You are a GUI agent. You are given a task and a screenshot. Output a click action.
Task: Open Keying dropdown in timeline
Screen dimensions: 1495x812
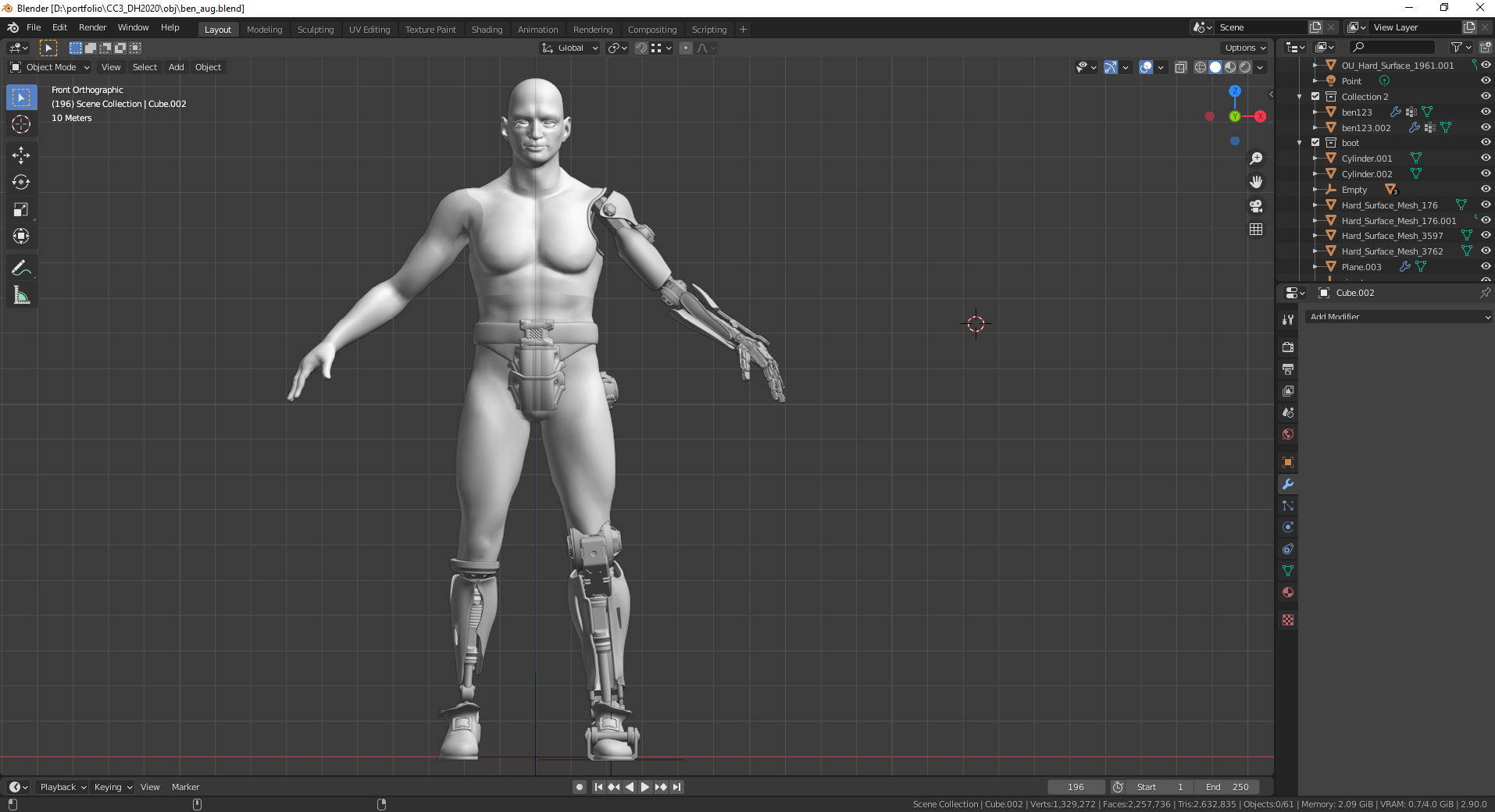[112, 787]
